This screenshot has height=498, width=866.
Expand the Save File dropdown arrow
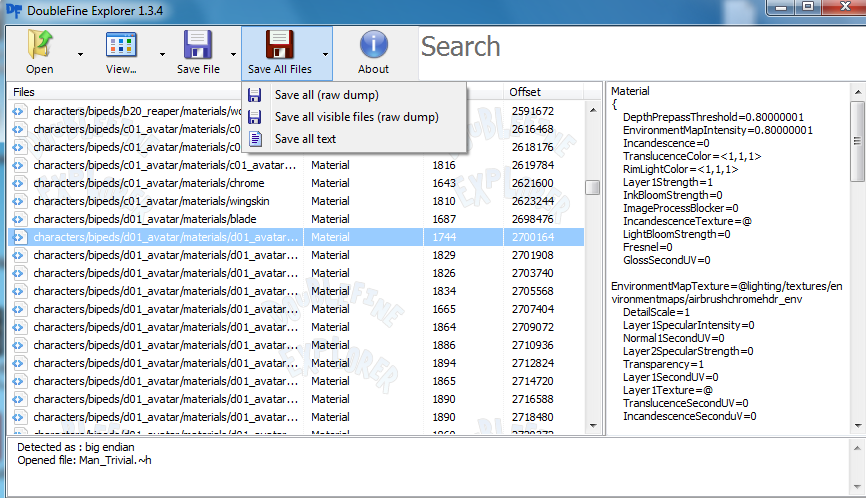pyautogui.click(x=233, y=54)
